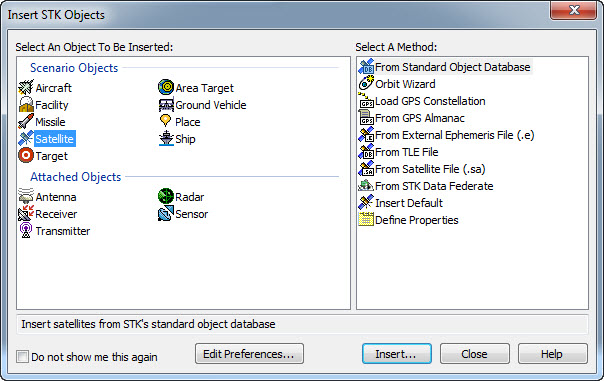The image size is (604, 381).
Task: Click the Missile rocket icon
Action: [x=26, y=121]
